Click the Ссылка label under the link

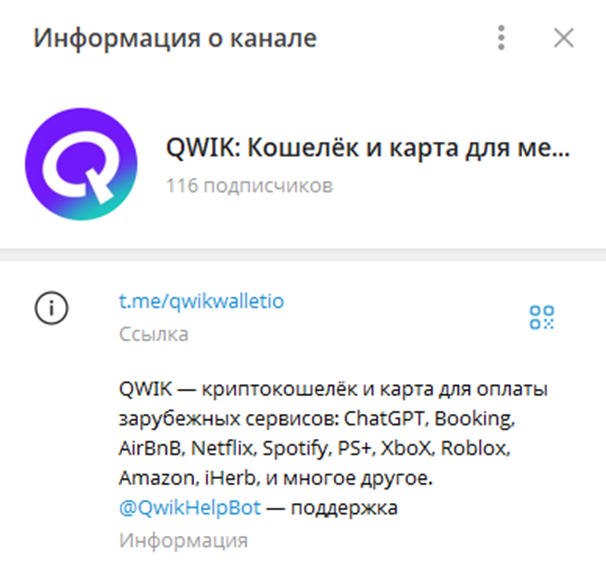153,334
